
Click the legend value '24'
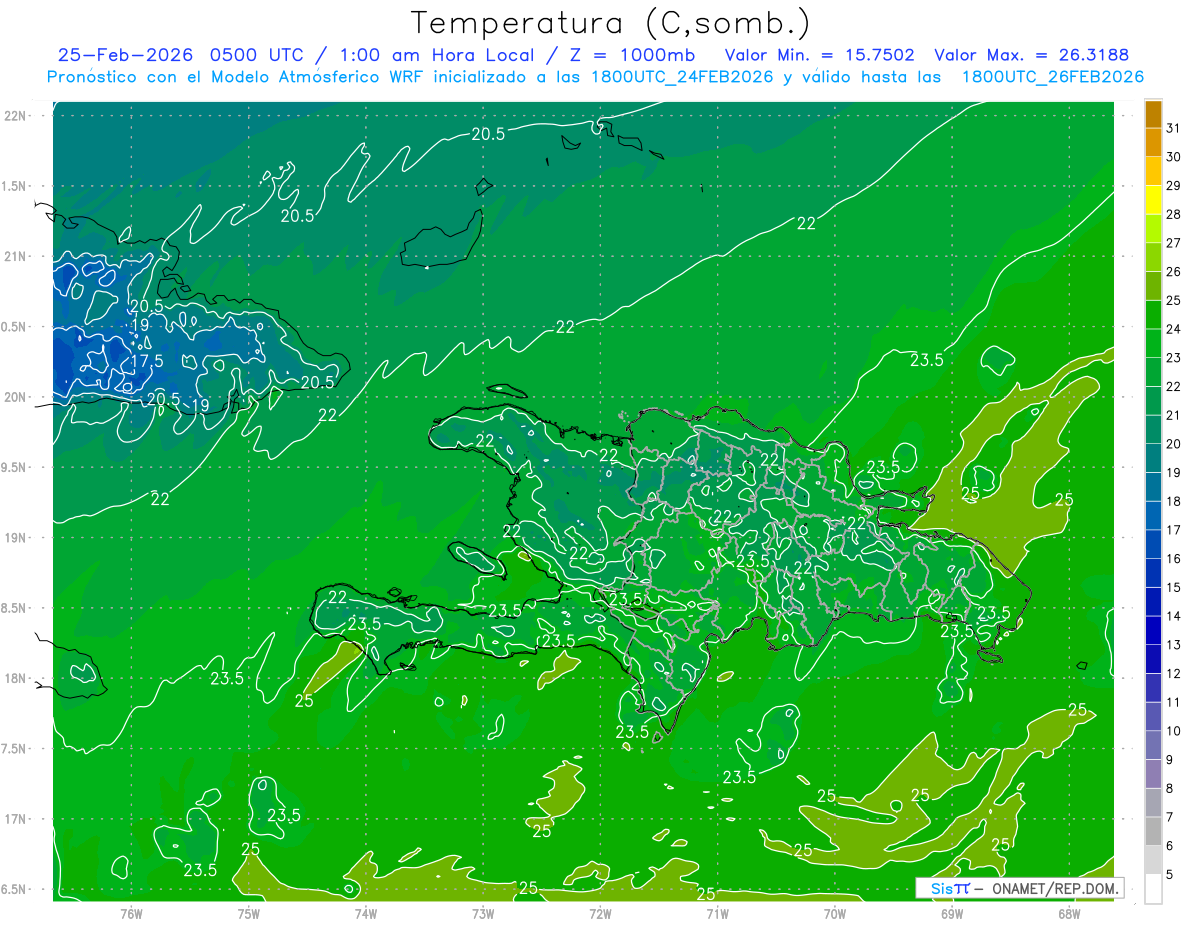pyautogui.click(x=1174, y=329)
